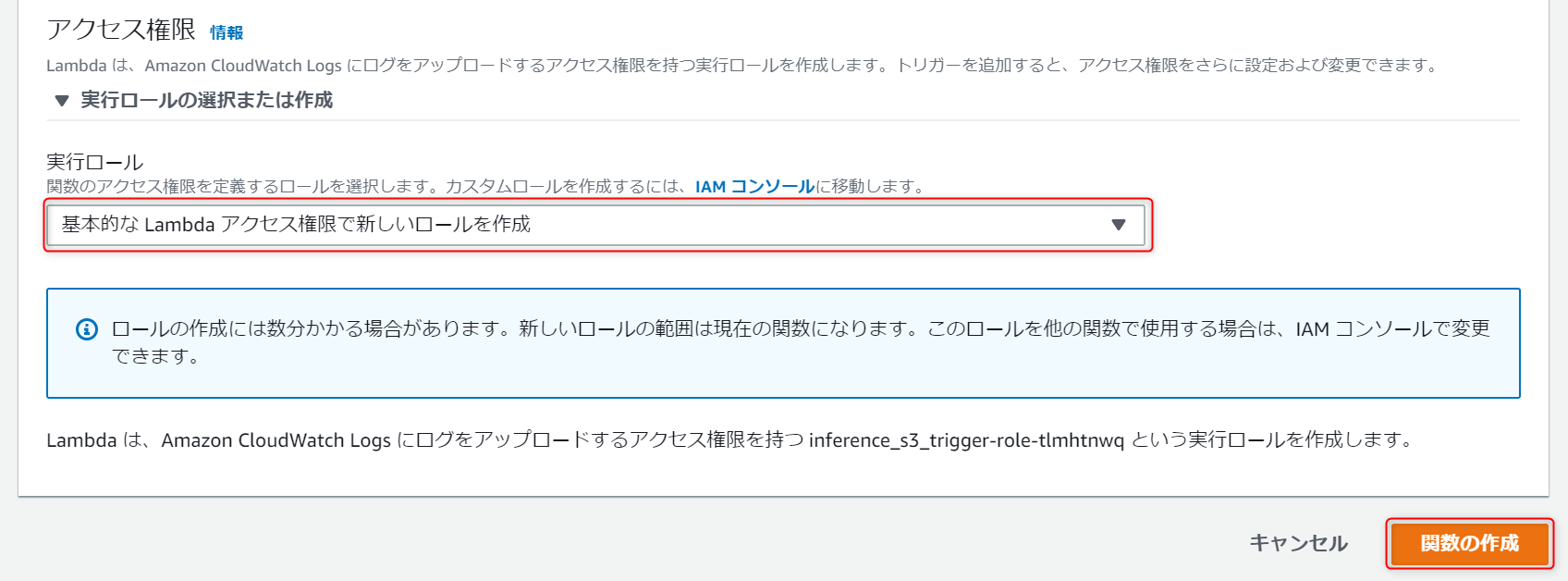Click the info icon in blue notice
The height and width of the screenshot is (581, 1568).
87,329
